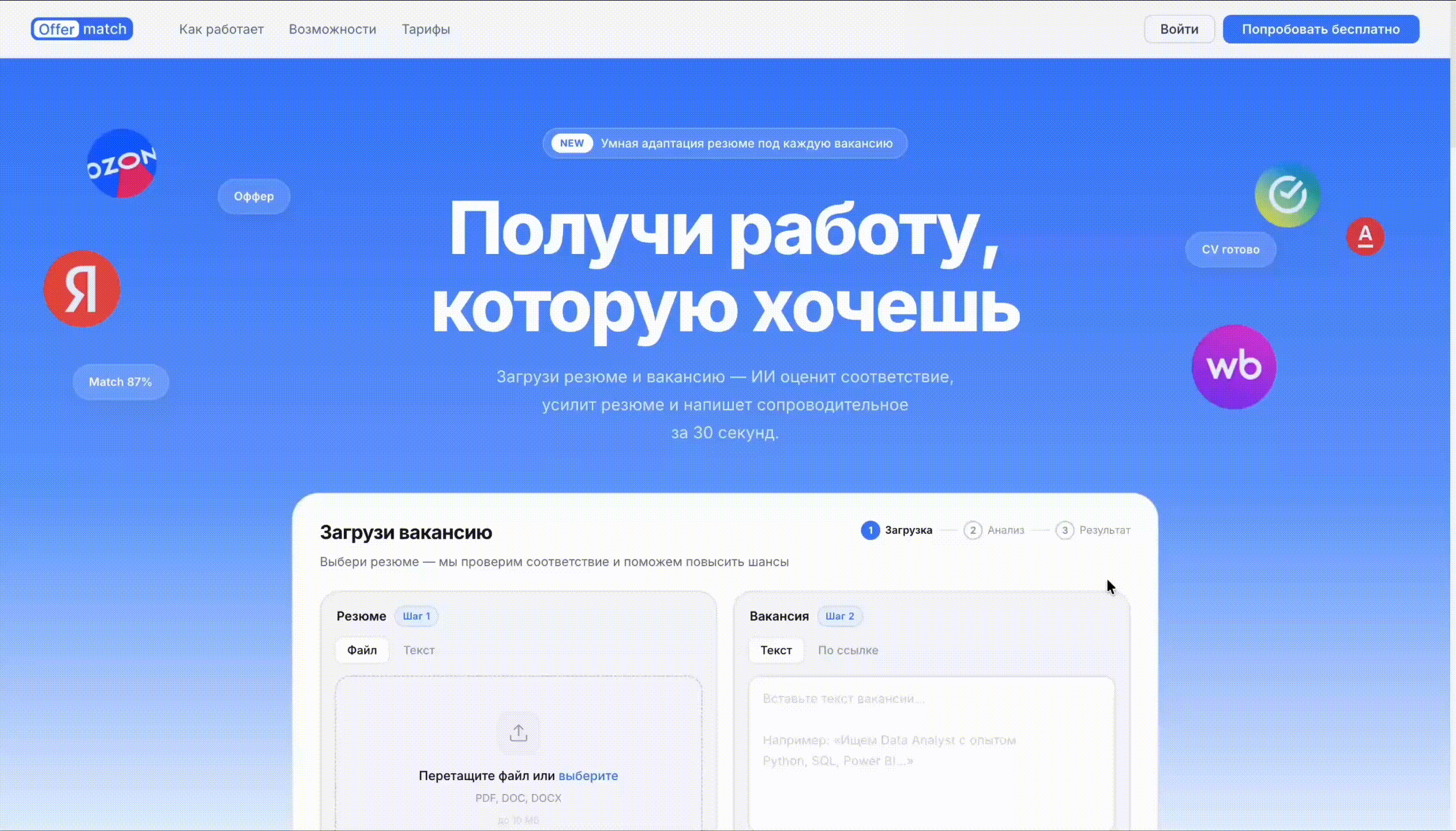This screenshot has width=1456, height=831.
Task: Click the Загрузи вакансию heading
Action: 406,532
